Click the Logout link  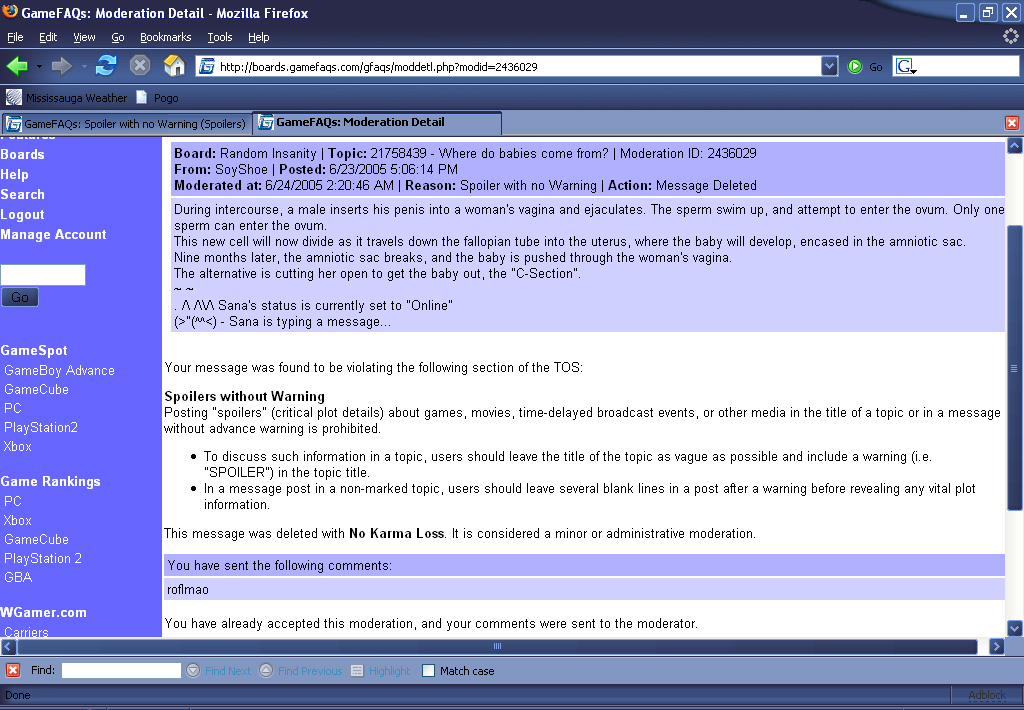tap(22, 215)
